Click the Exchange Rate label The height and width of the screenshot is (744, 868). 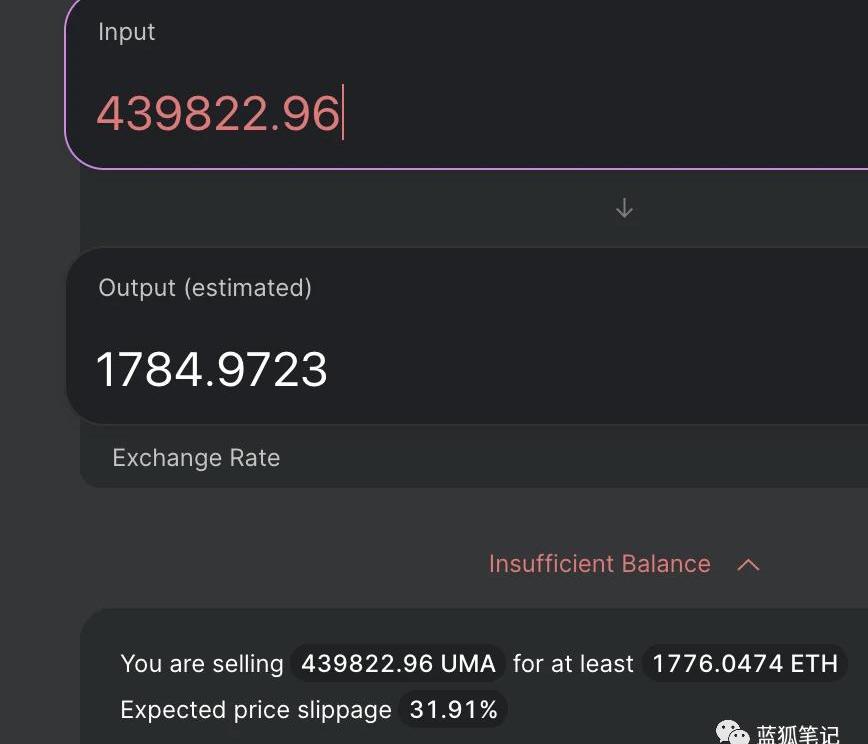(196, 458)
